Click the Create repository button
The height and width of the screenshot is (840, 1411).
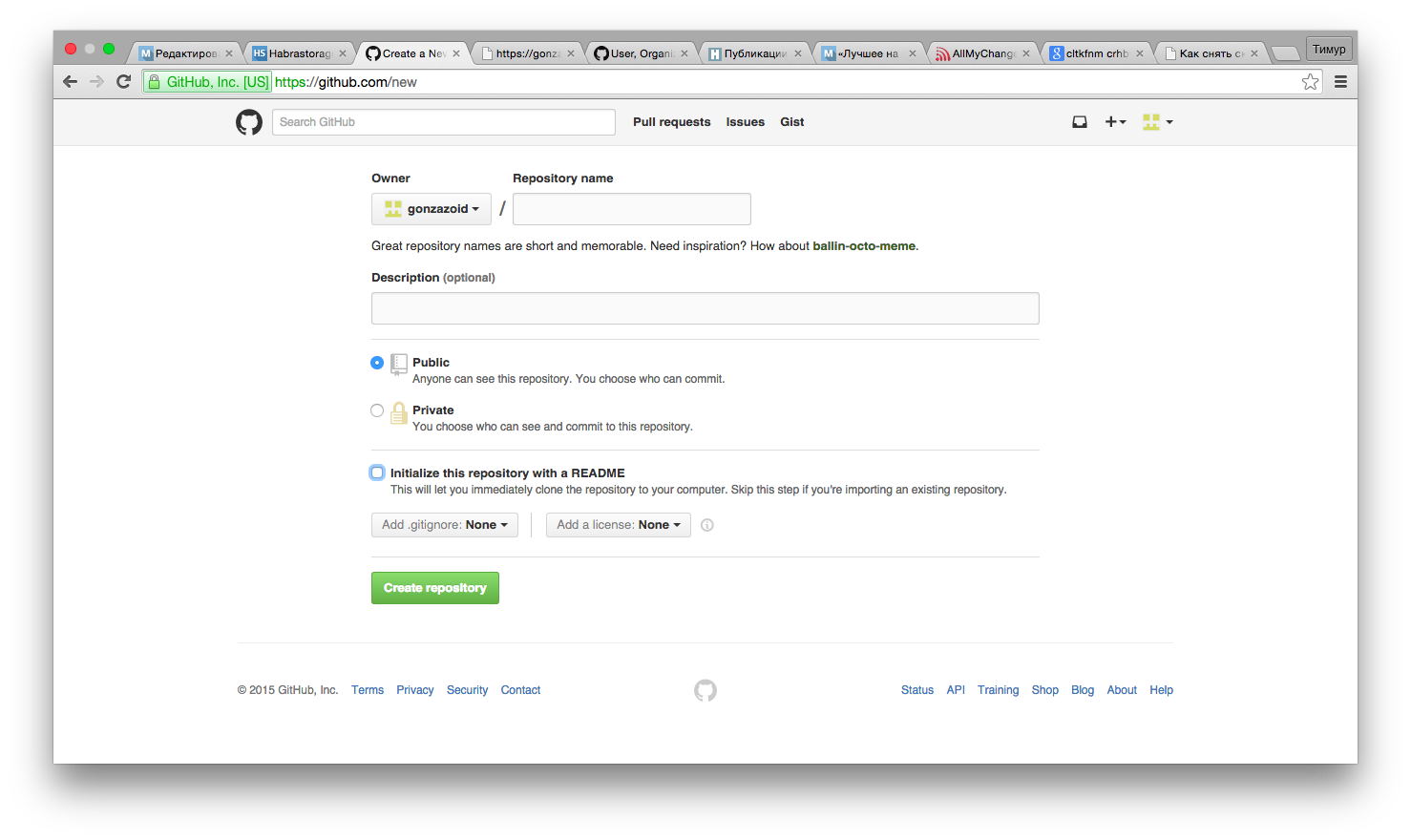pos(435,588)
